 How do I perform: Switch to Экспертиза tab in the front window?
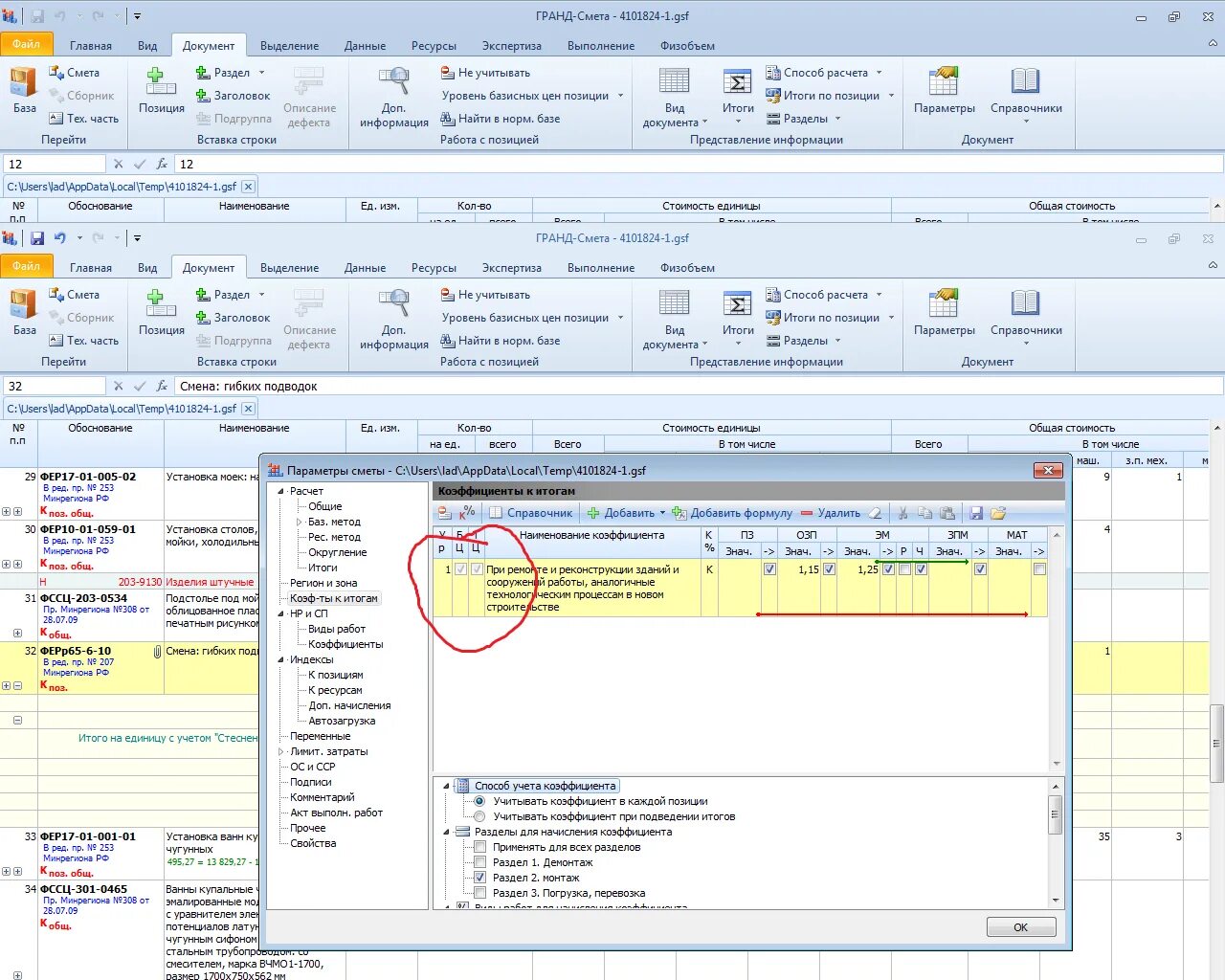pos(511,268)
